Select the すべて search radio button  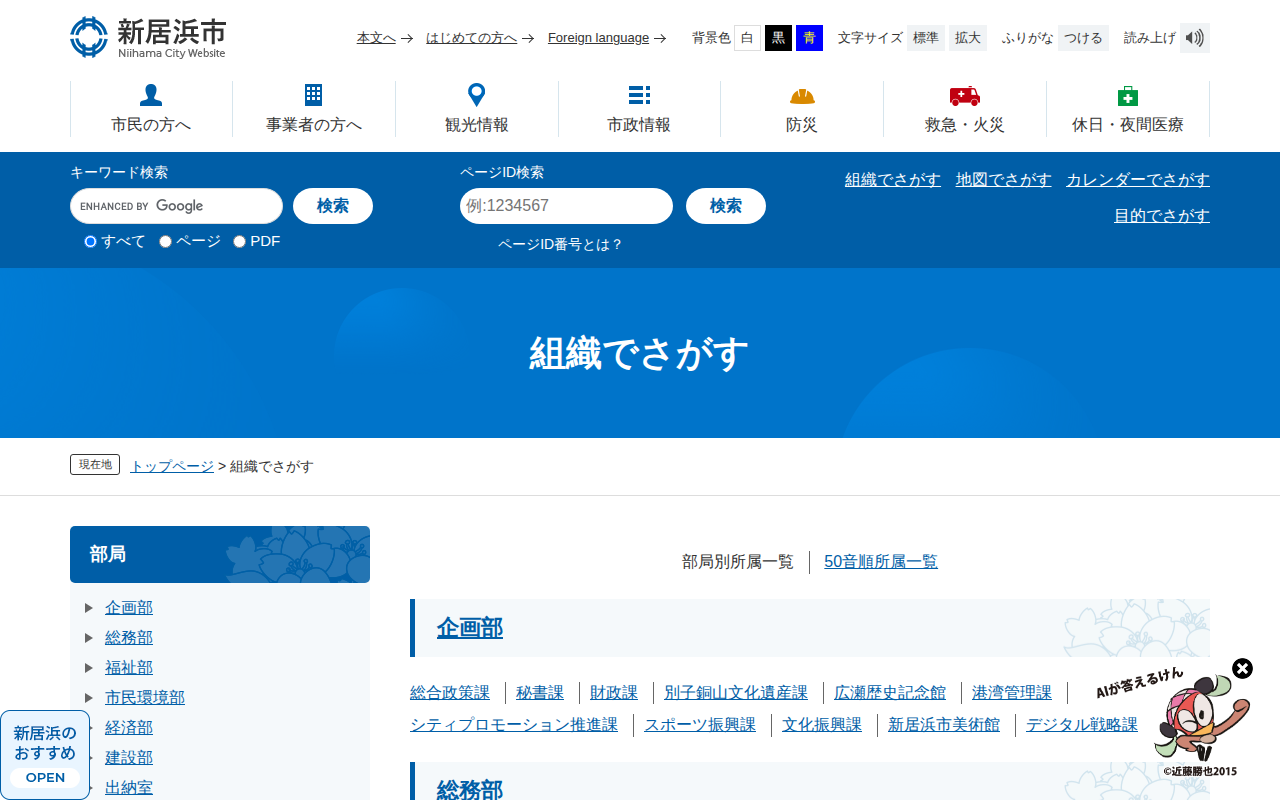coord(89,241)
